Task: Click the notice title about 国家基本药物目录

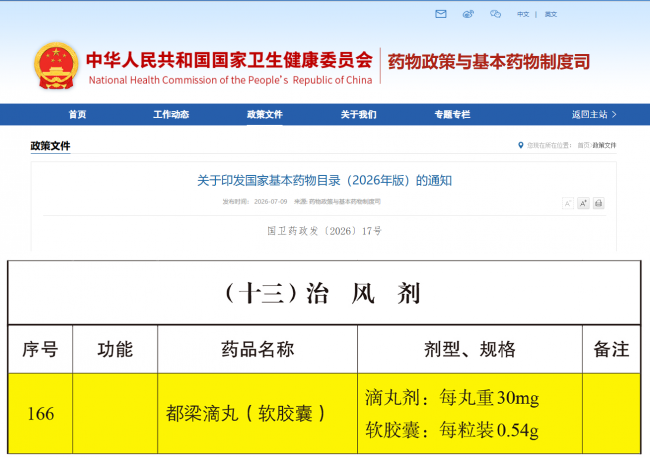Action: coord(324,181)
